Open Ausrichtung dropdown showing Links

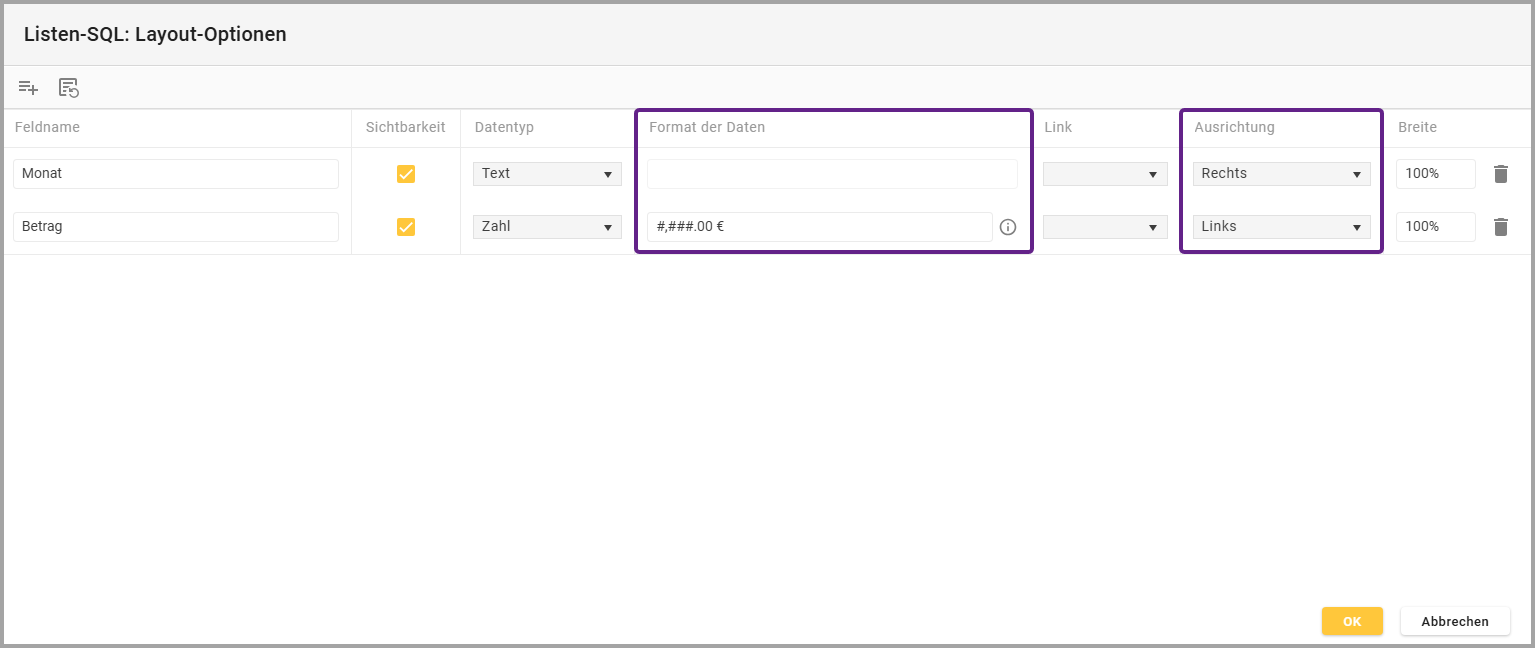click(1281, 227)
